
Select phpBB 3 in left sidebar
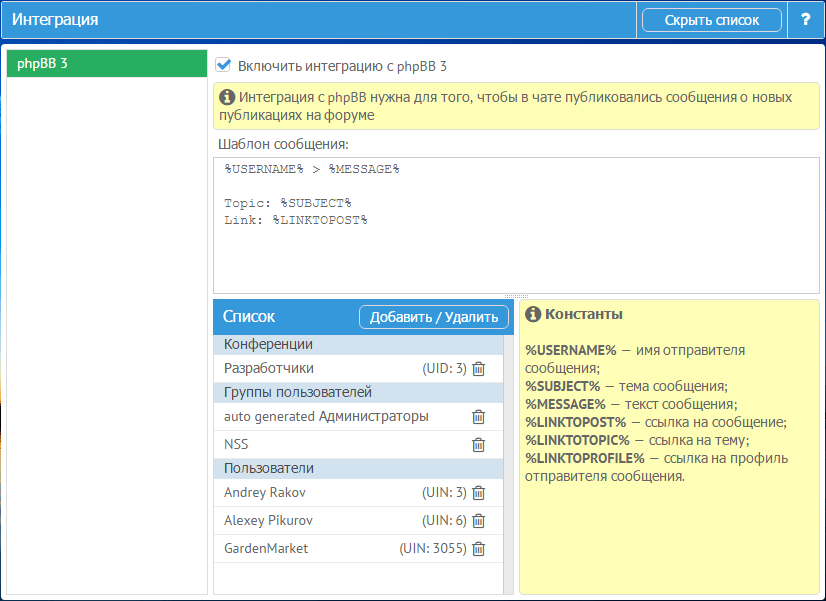tap(105, 64)
